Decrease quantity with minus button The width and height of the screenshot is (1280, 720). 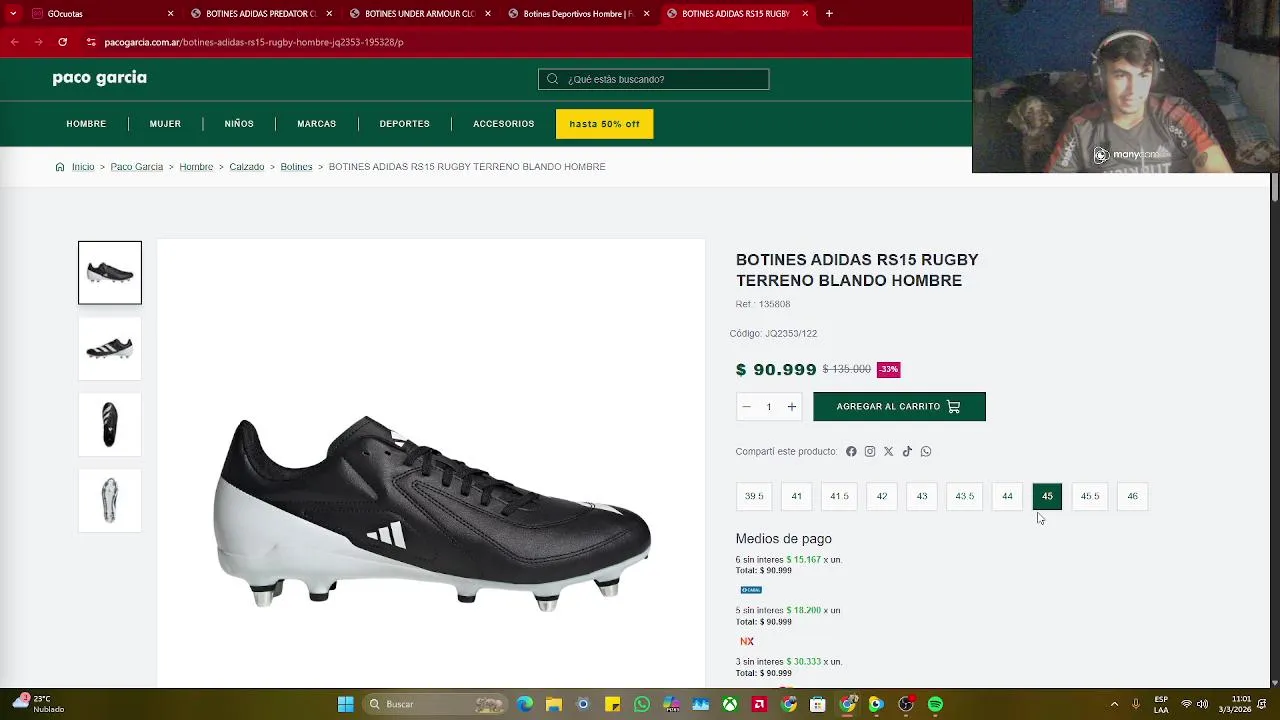[x=746, y=407]
